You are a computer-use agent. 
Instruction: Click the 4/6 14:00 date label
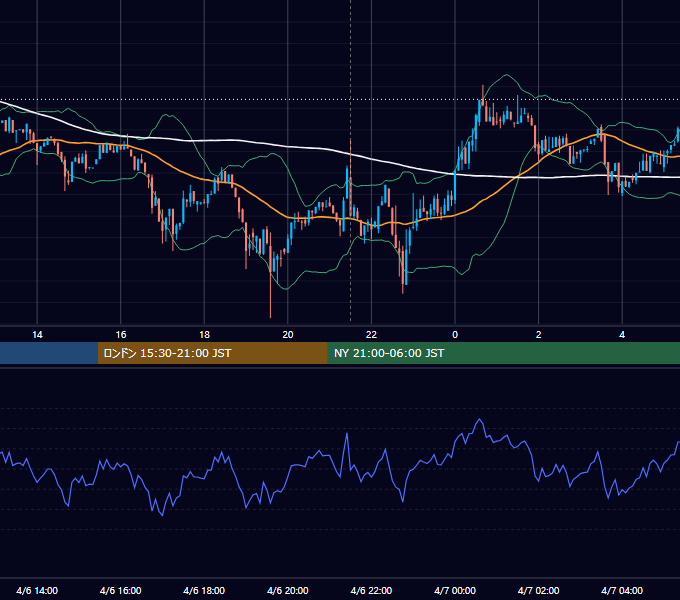click(37, 590)
